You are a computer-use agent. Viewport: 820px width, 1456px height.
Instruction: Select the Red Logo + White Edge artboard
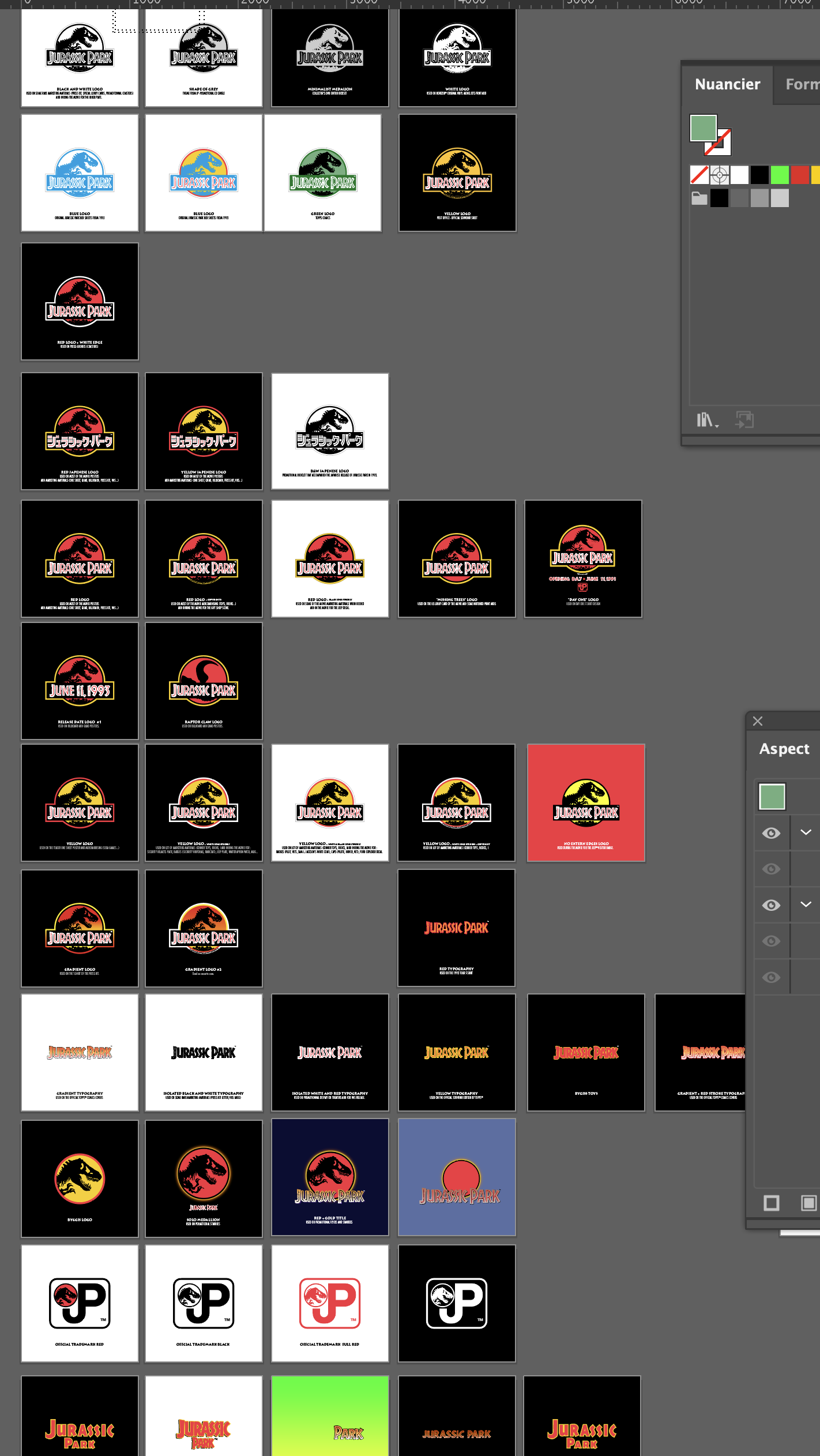click(x=80, y=301)
